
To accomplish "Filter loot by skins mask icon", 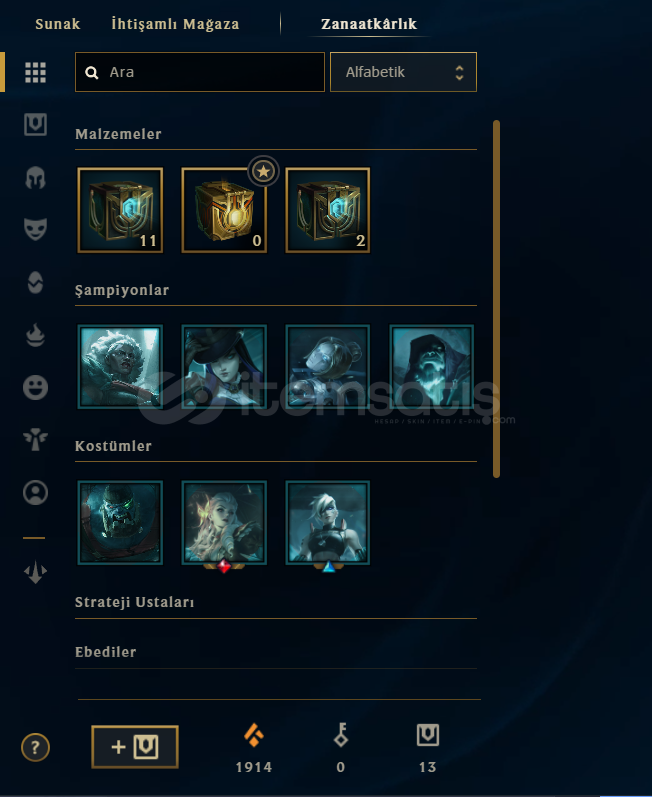I will (35, 229).
